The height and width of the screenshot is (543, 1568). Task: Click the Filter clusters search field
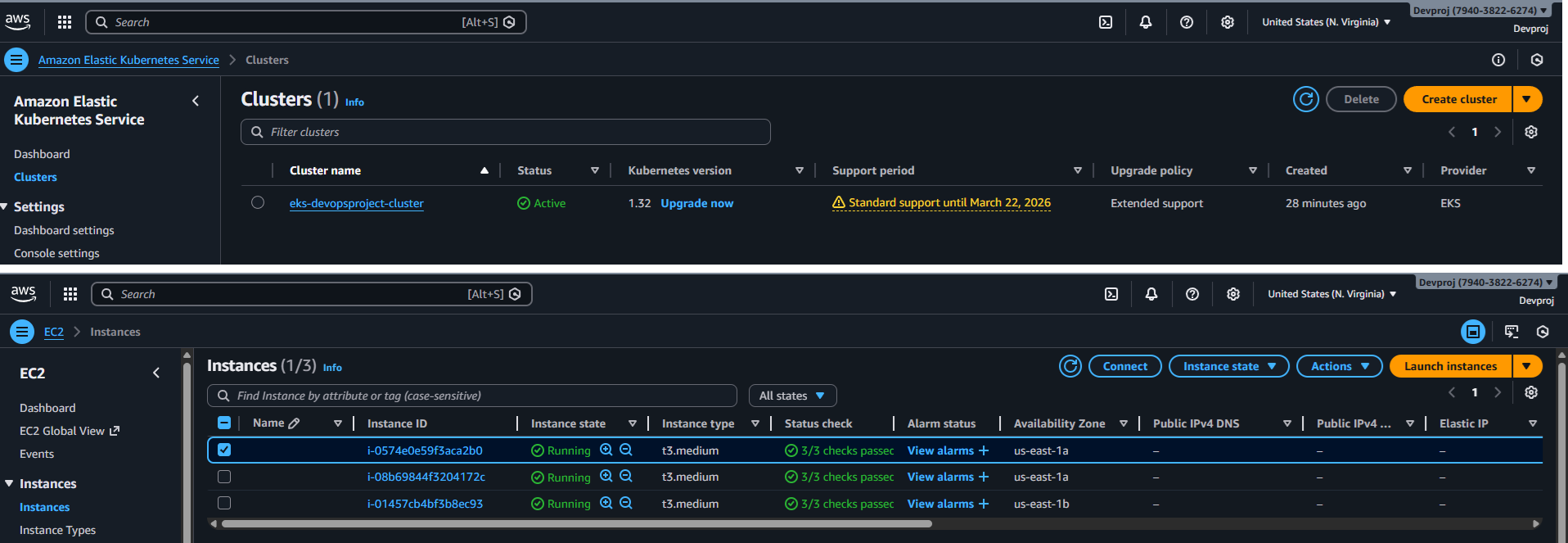point(505,132)
